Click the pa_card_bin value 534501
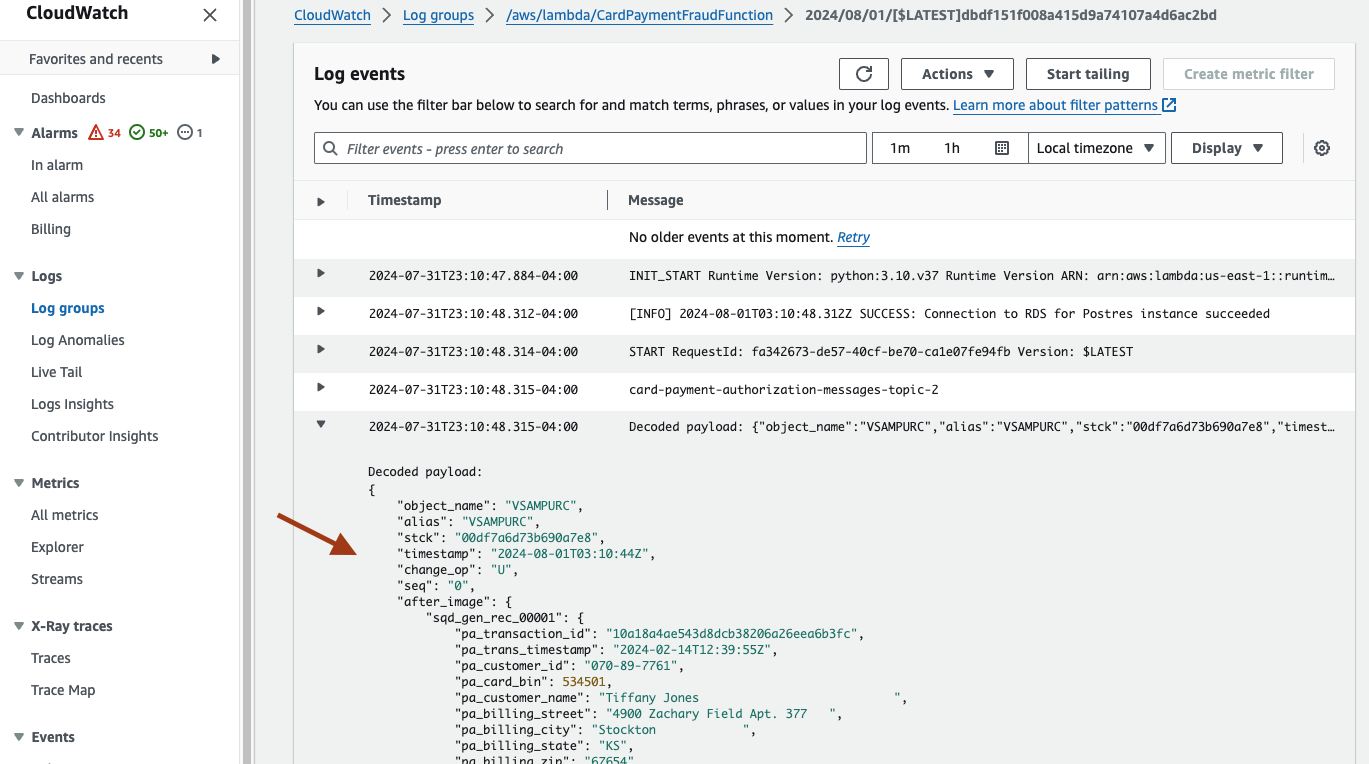 584,682
